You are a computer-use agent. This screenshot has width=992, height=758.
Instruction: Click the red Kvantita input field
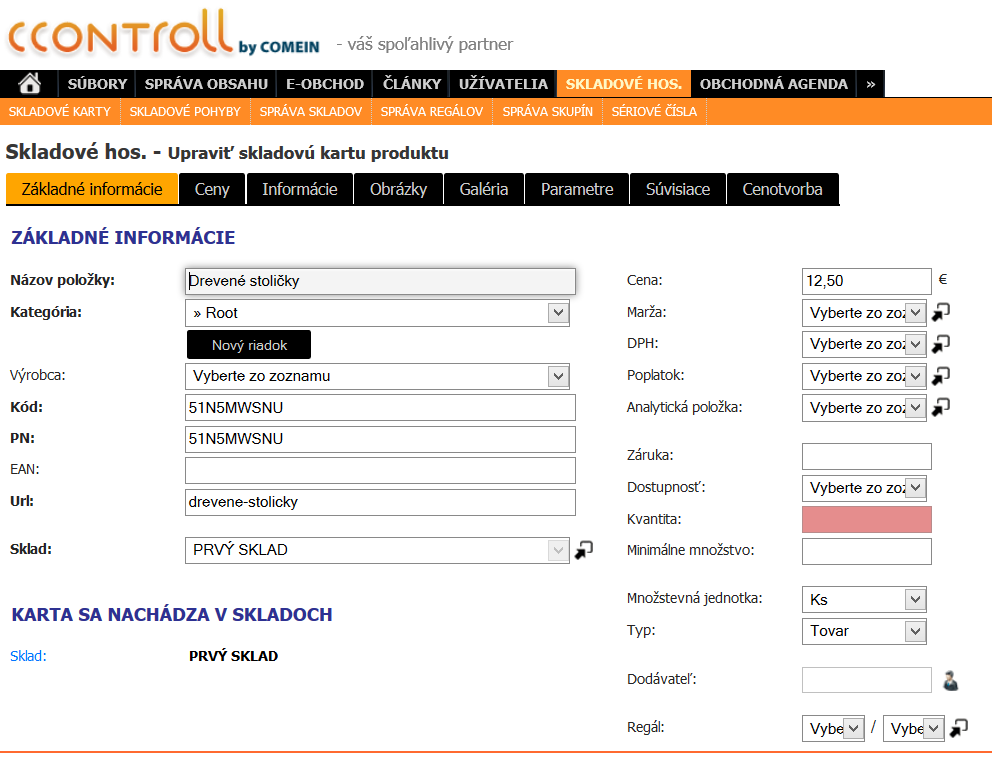tap(866, 519)
